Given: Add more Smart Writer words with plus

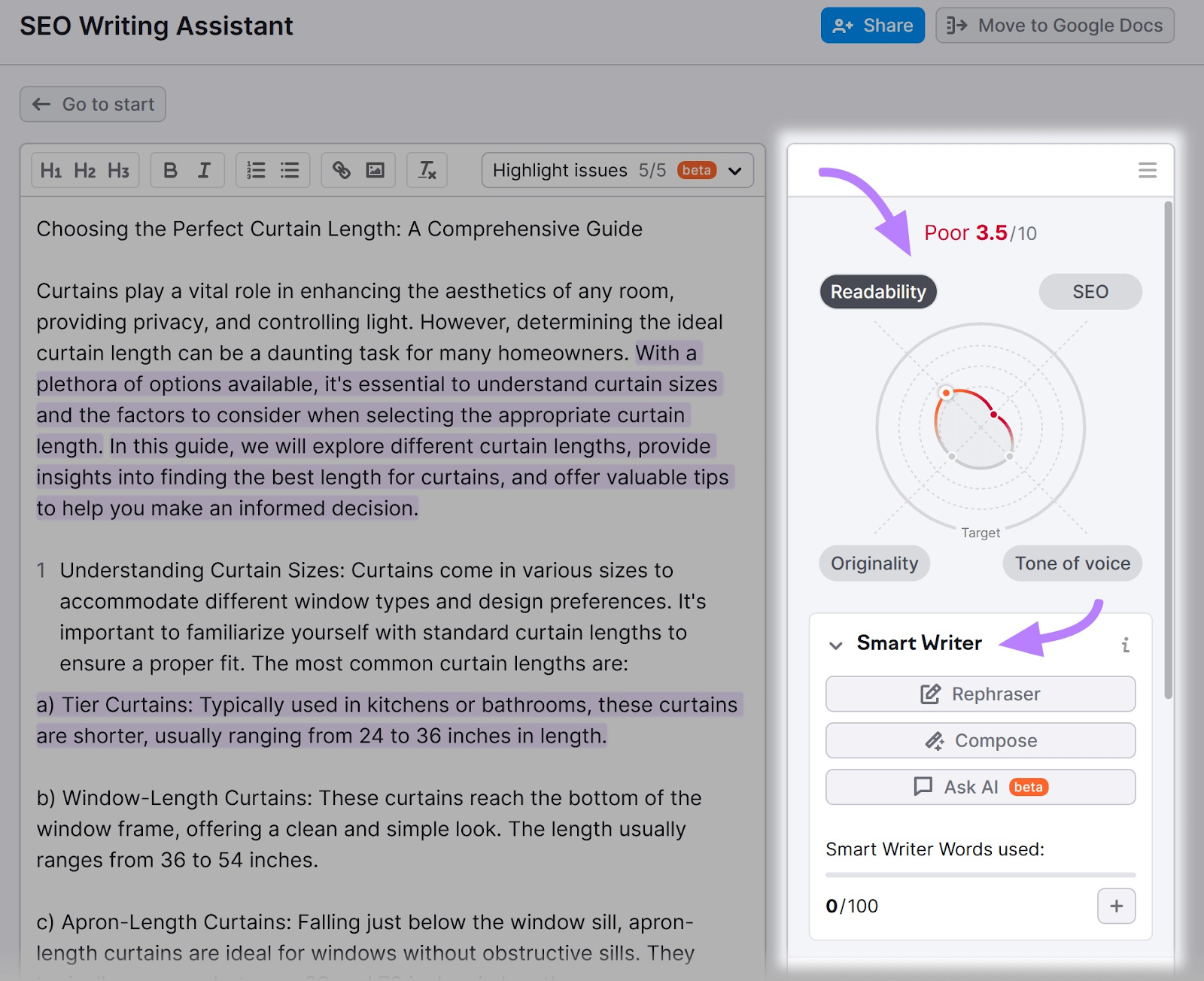Looking at the screenshot, I should coord(1116,906).
